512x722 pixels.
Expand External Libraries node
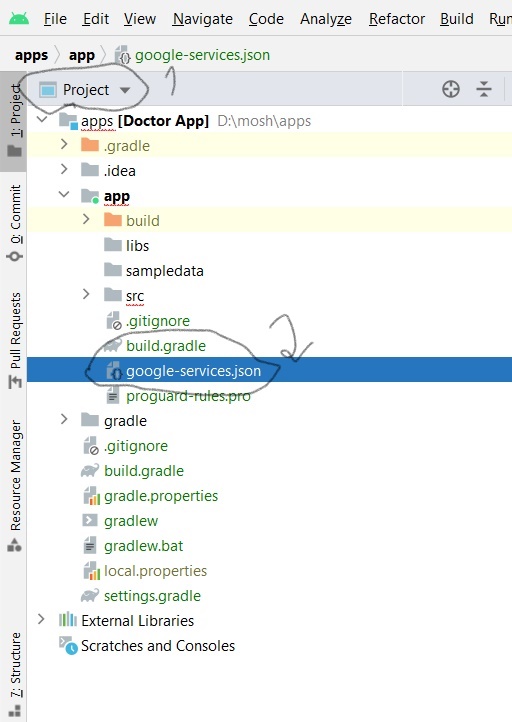pyautogui.click(x=41, y=619)
